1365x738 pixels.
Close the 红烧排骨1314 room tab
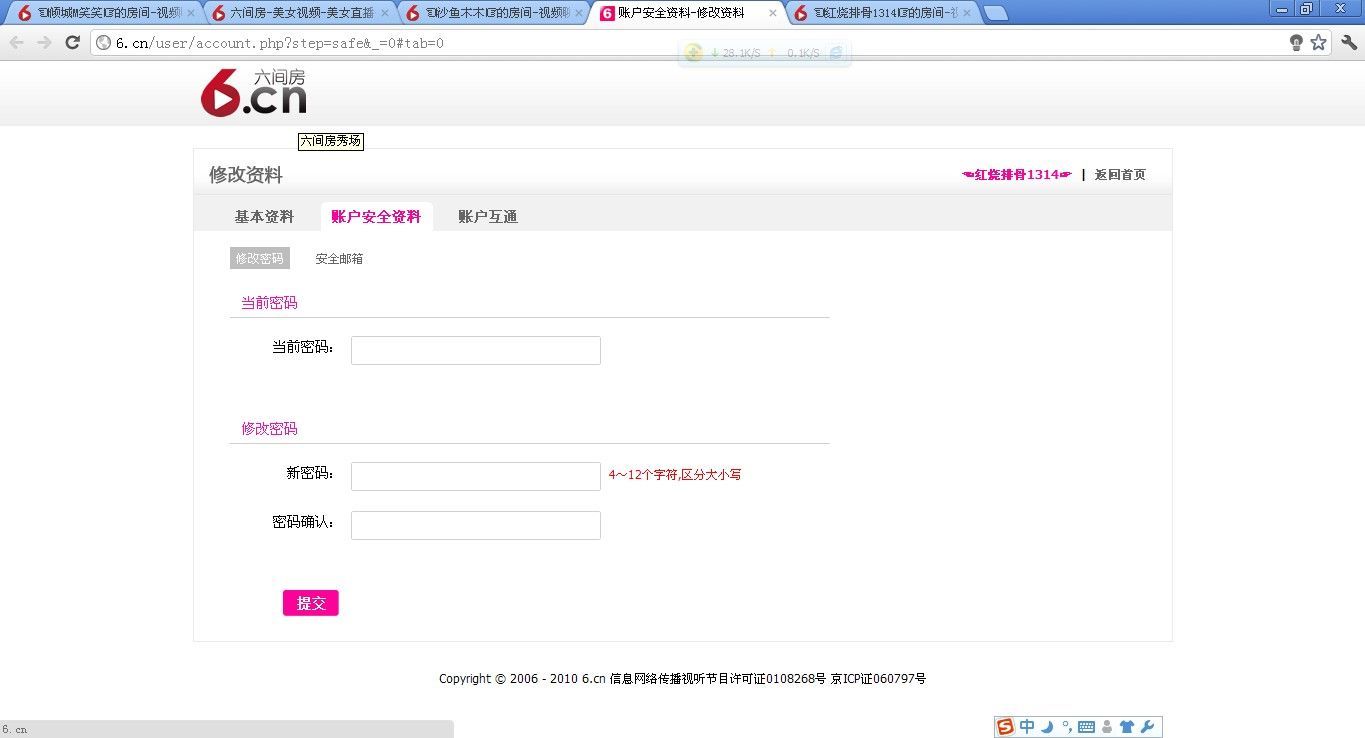[x=966, y=13]
